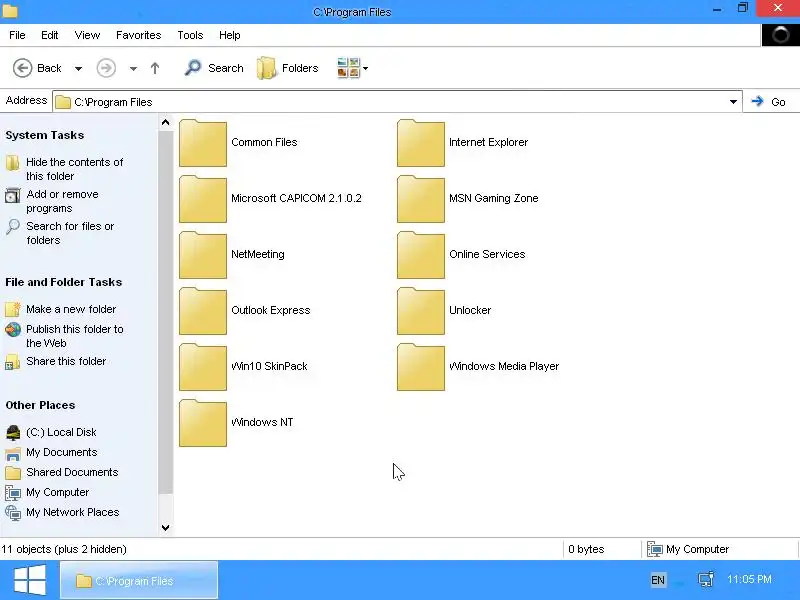Click the Views icon in toolbar

[x=348, y=68]
